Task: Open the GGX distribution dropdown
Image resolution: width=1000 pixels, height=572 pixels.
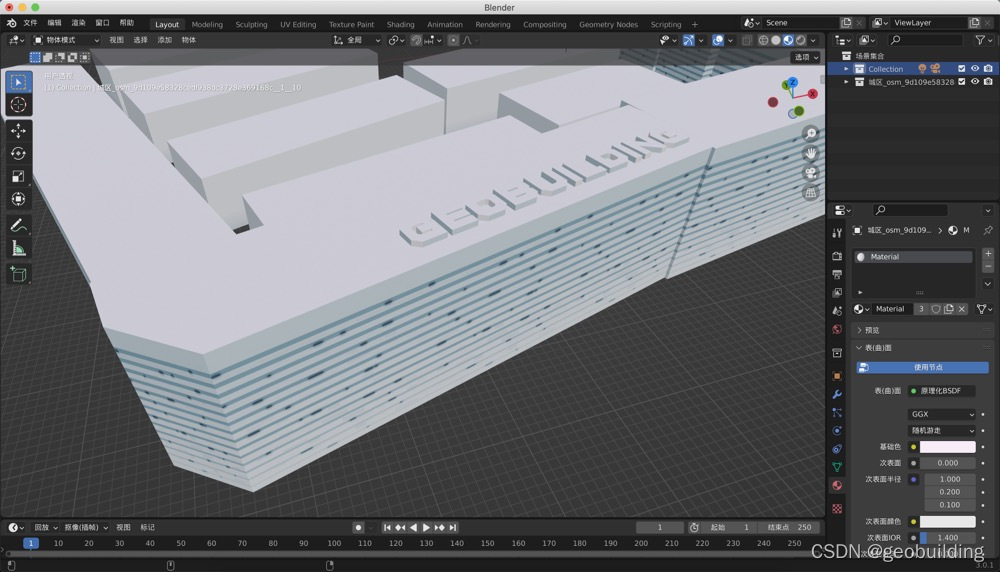Action: [941, 414]
